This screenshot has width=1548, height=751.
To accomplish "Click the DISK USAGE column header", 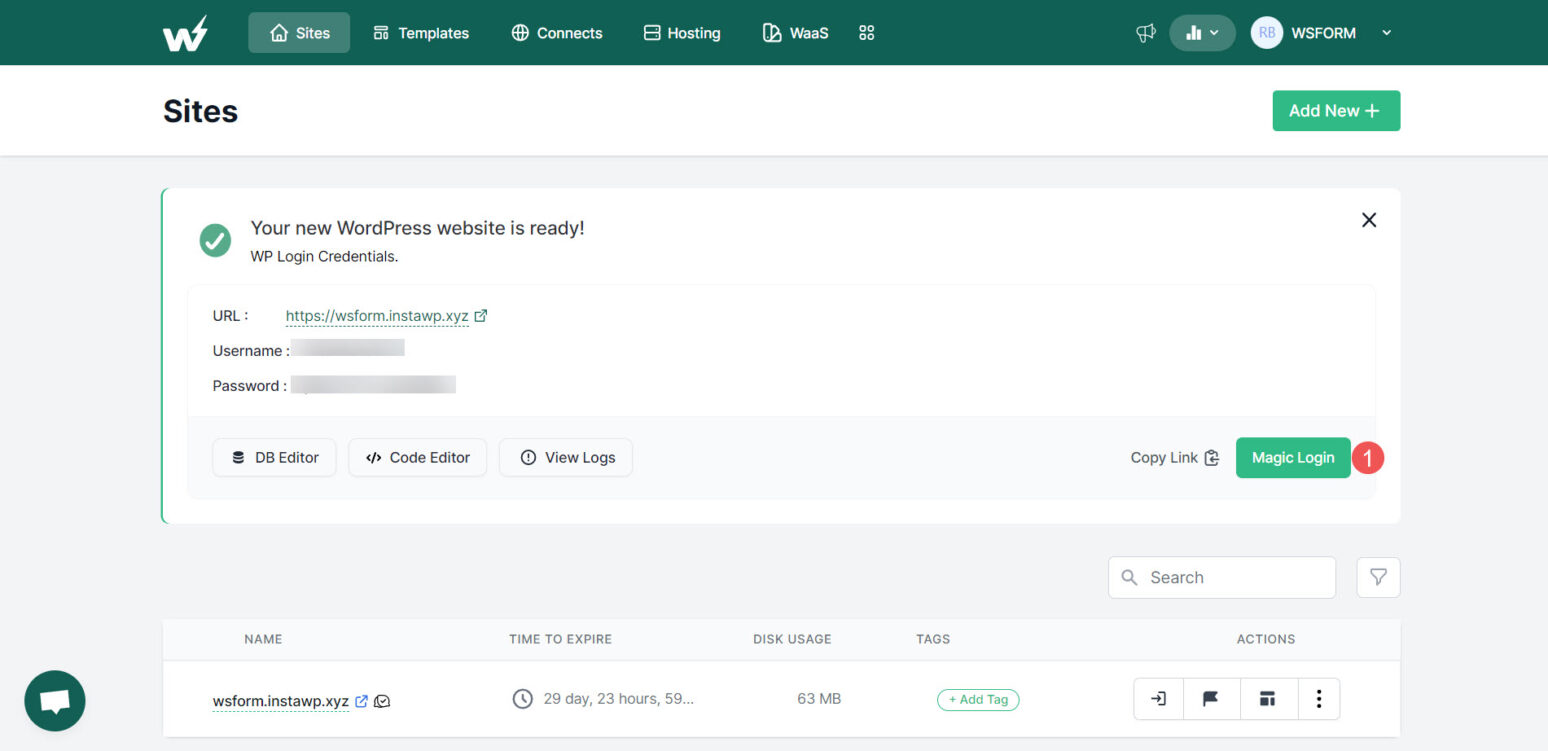I will click(792, 639).
